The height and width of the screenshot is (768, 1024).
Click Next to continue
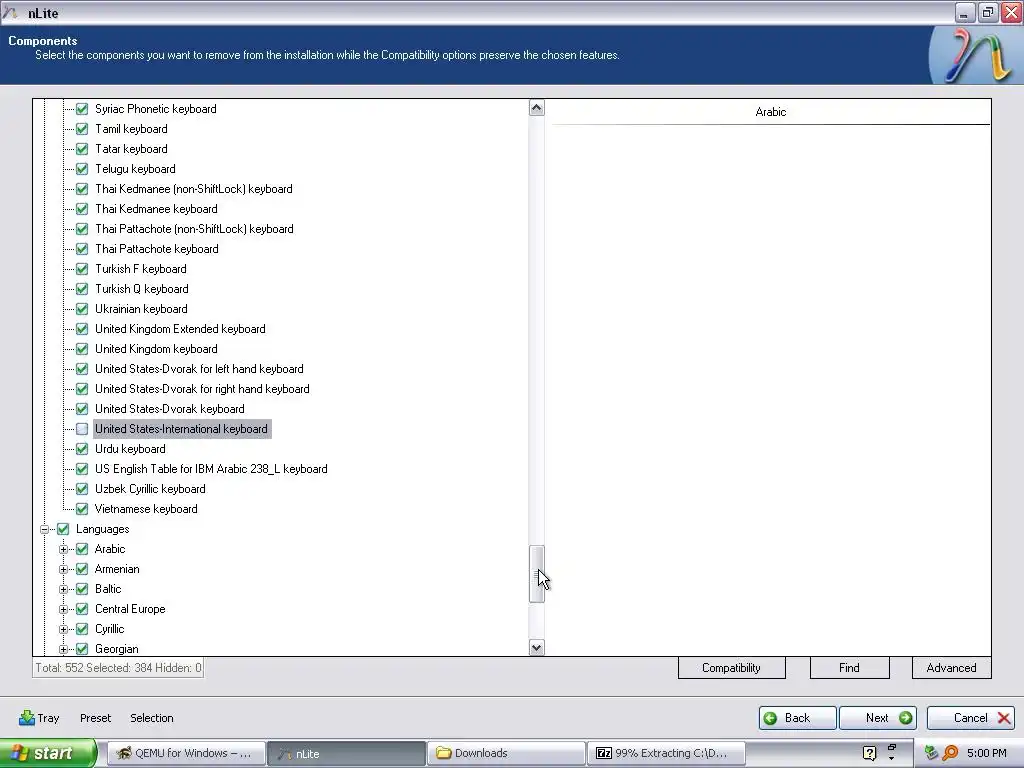click(x=878, y=718)
